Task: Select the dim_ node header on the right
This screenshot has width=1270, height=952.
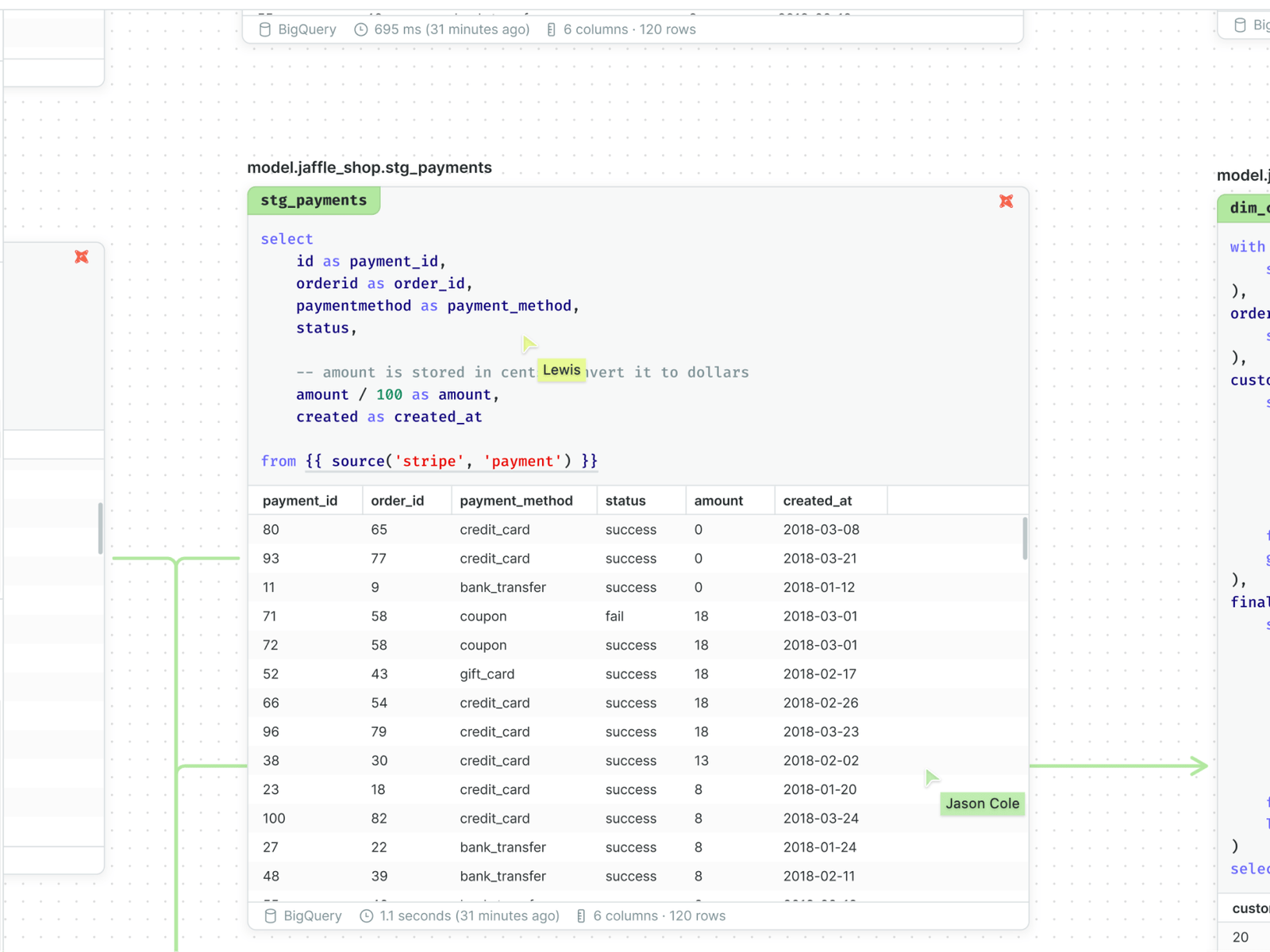Action: click(x=1248, y=208)
